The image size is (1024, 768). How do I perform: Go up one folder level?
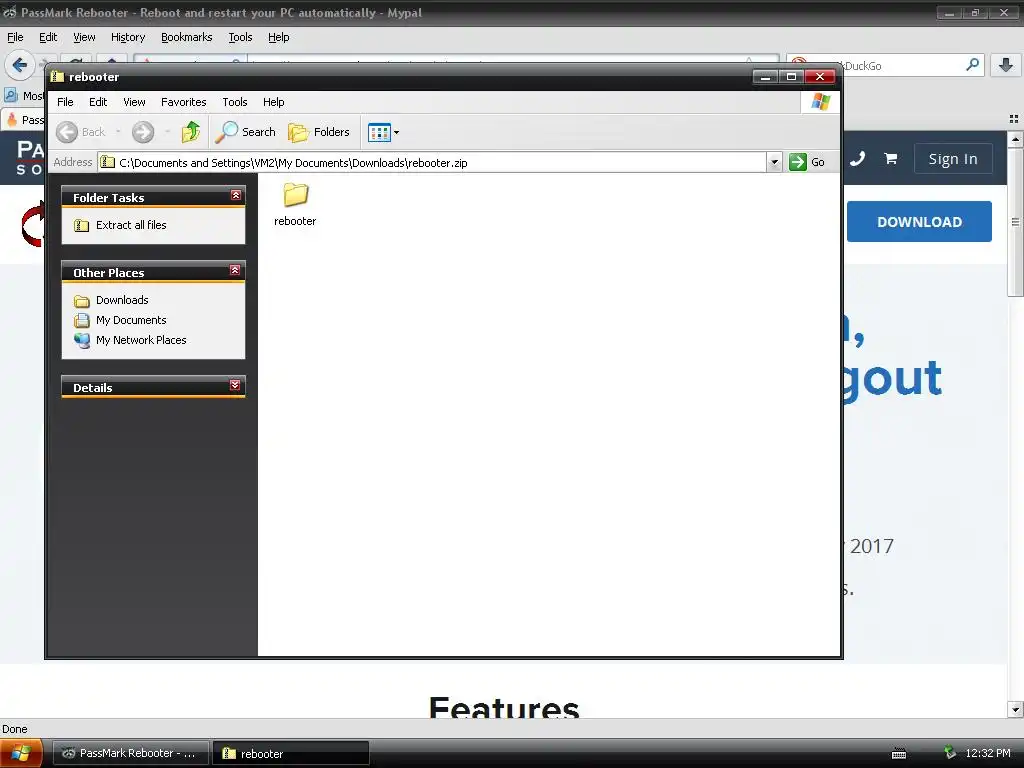click(191, 132)
